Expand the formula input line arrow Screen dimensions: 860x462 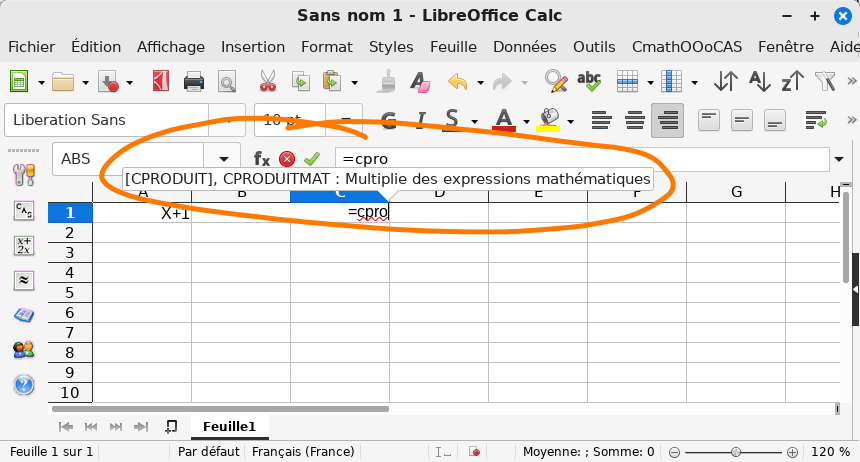pos(837,159)
